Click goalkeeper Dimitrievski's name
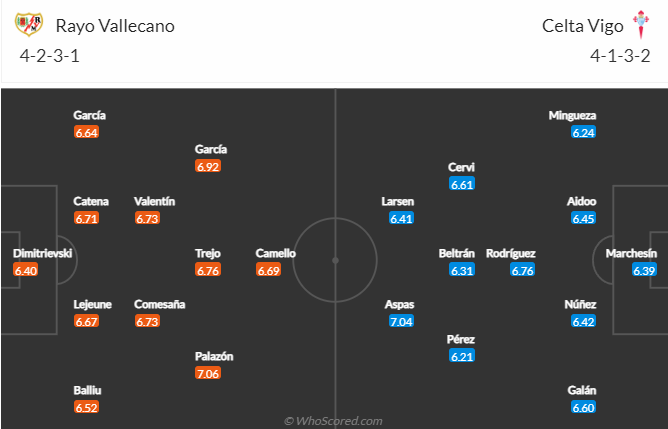 pos(43,253)
